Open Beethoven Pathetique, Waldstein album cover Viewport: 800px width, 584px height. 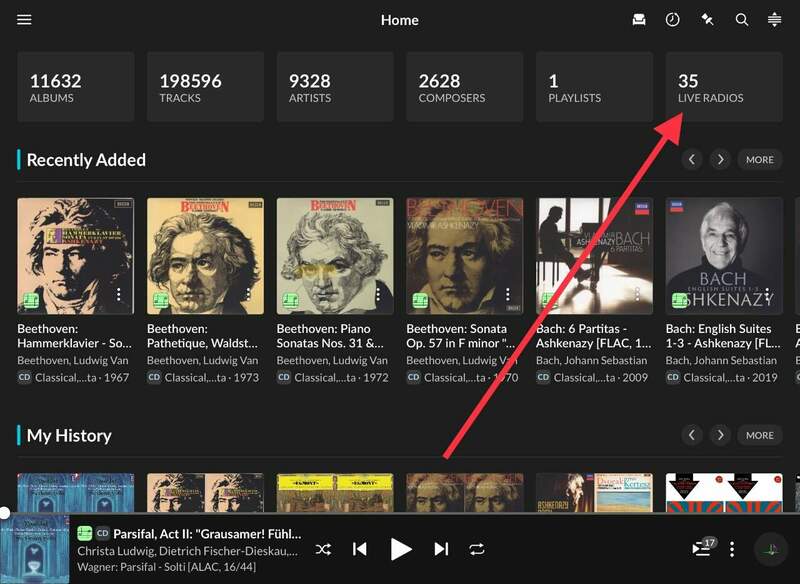[x=206, y=256]
